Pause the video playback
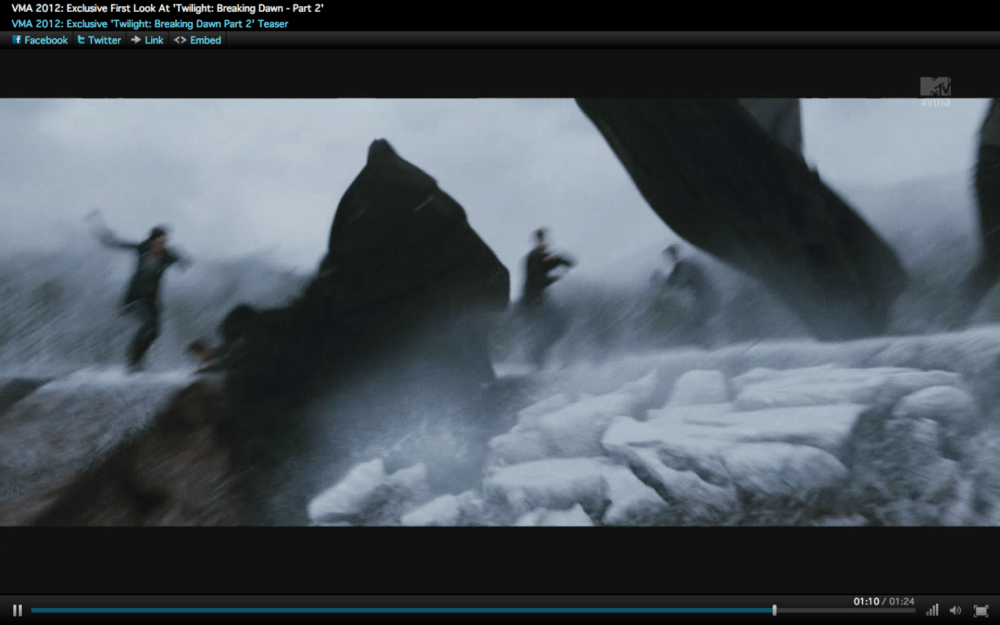This screenshot has width=1000, height=625. click(17, 610)
